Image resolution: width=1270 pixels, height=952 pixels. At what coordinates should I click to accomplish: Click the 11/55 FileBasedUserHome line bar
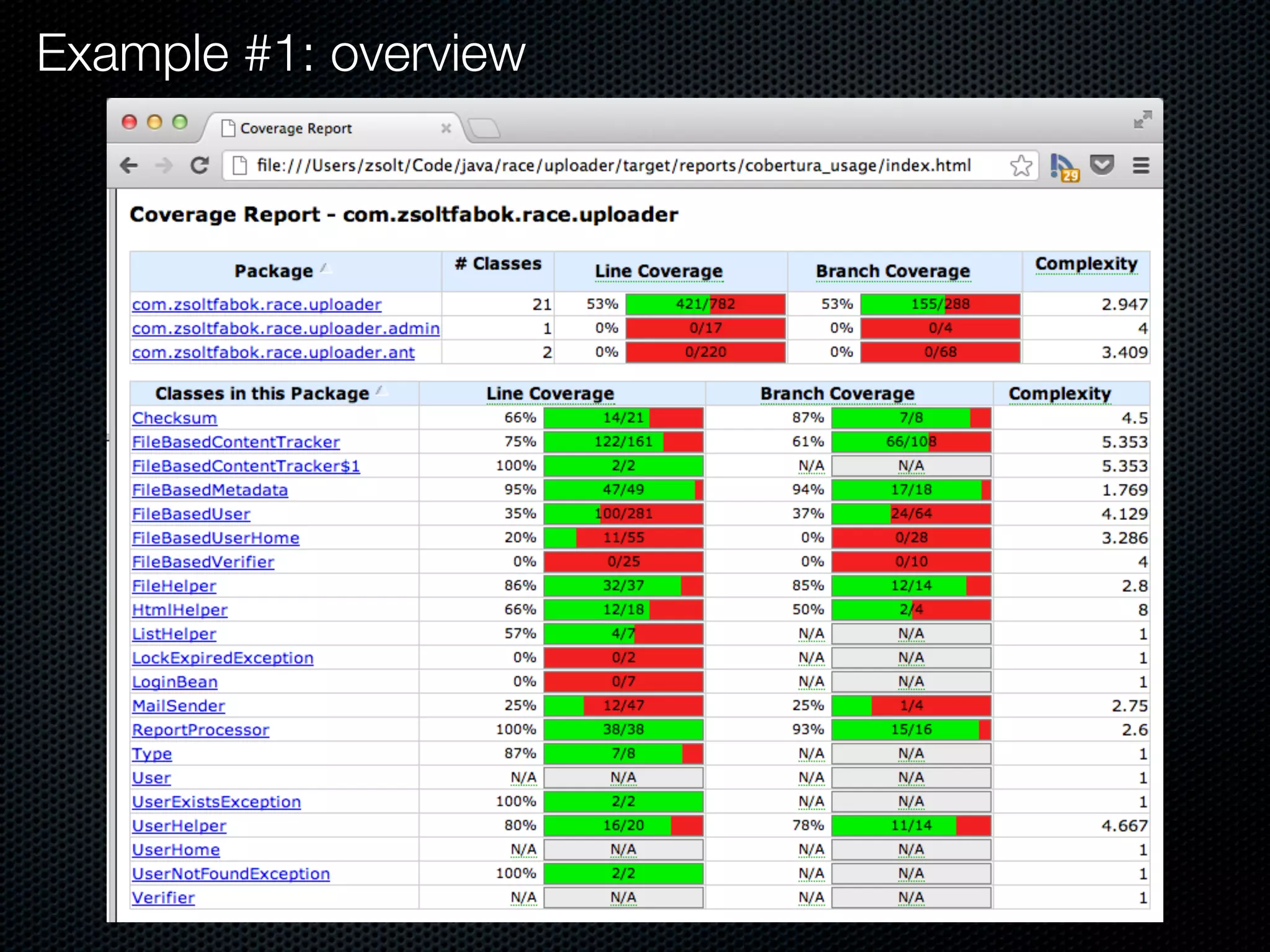point(623,538)
